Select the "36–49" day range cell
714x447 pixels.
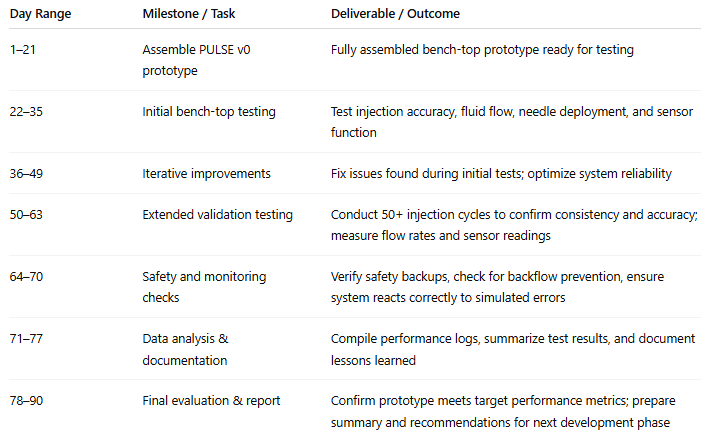pos(29,174)
